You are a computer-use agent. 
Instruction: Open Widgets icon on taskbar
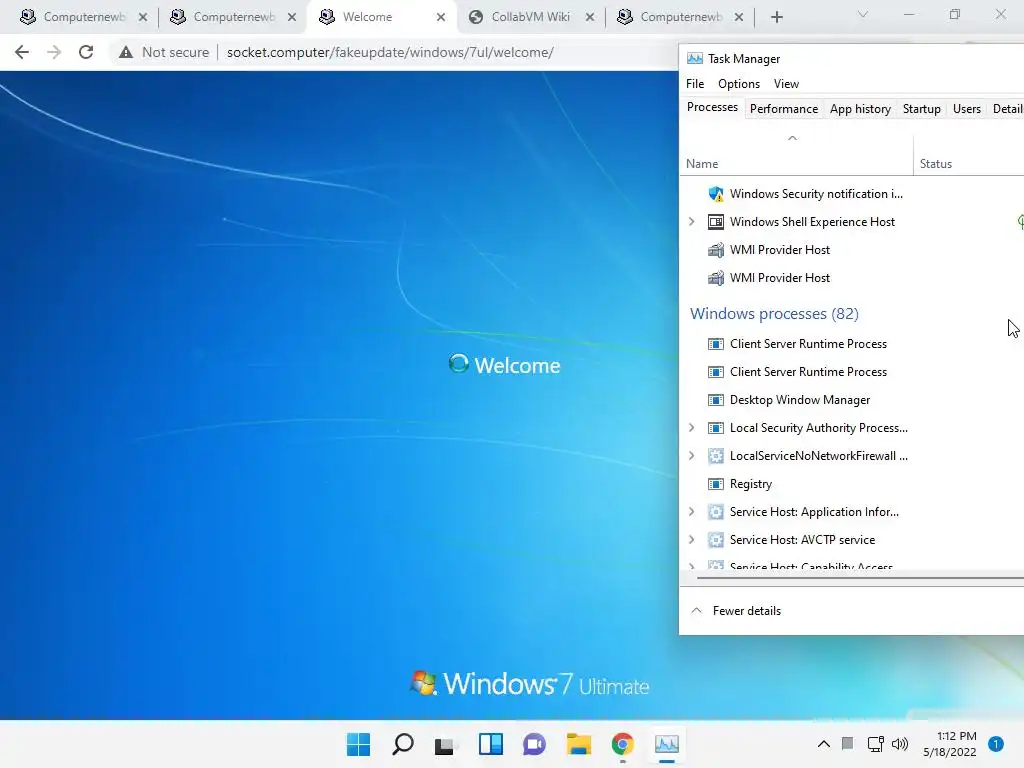click(x=490, y=744)
